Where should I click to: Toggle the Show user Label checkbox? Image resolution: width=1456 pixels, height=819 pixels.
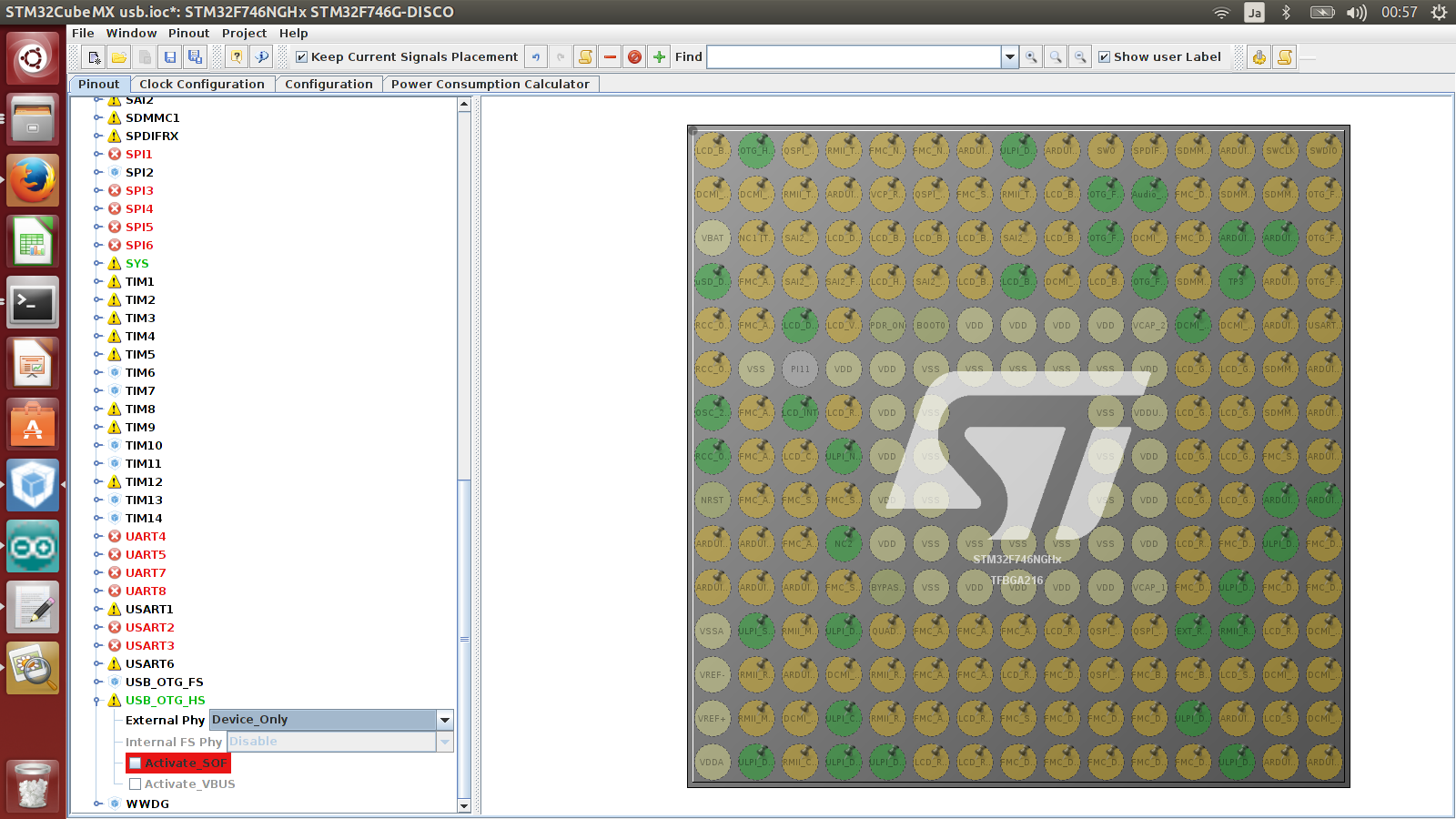pyautogui.click(x=1105, y=57)
